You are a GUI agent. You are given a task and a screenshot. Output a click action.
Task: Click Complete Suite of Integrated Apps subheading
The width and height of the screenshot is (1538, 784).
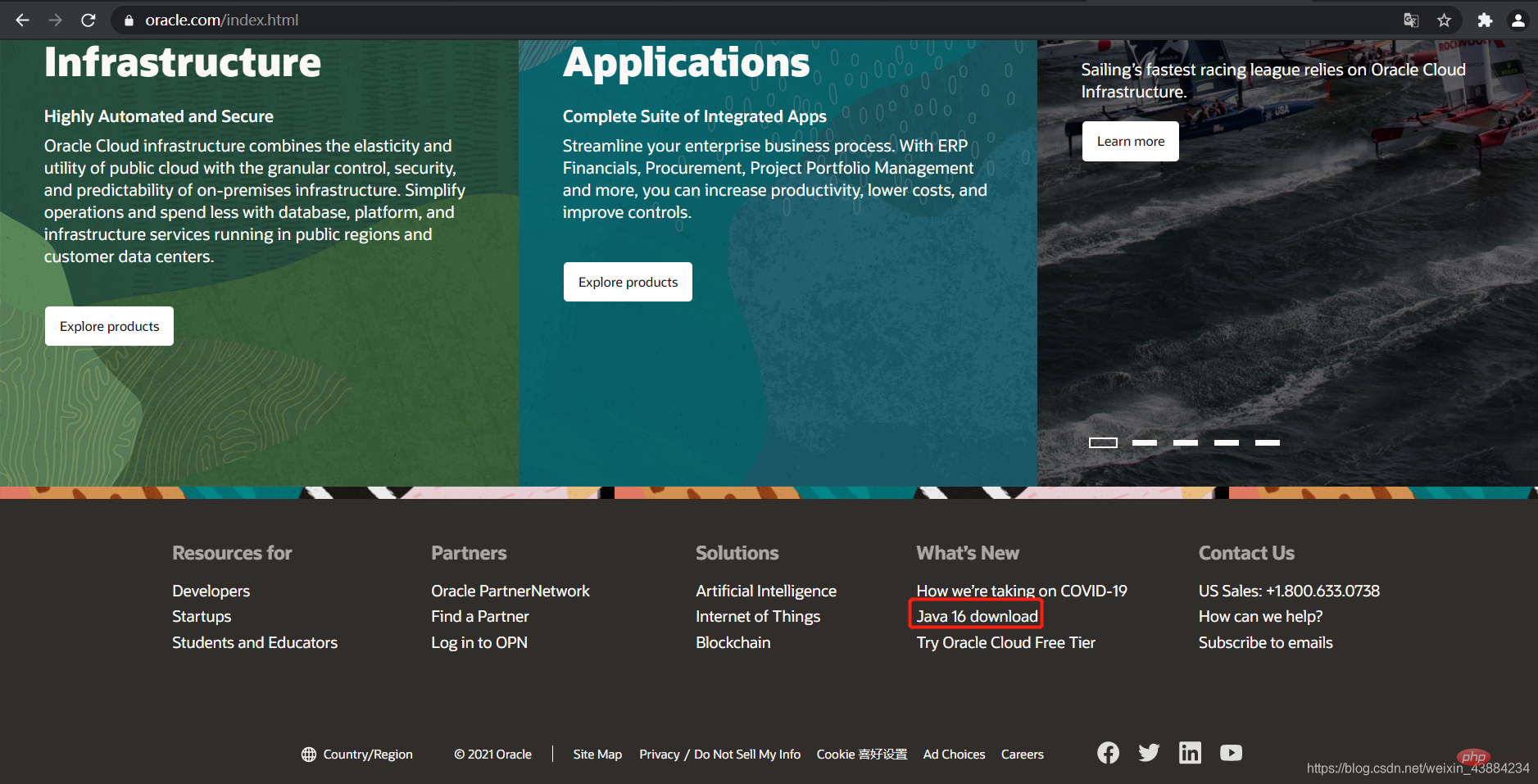click(x=695, y=116)
